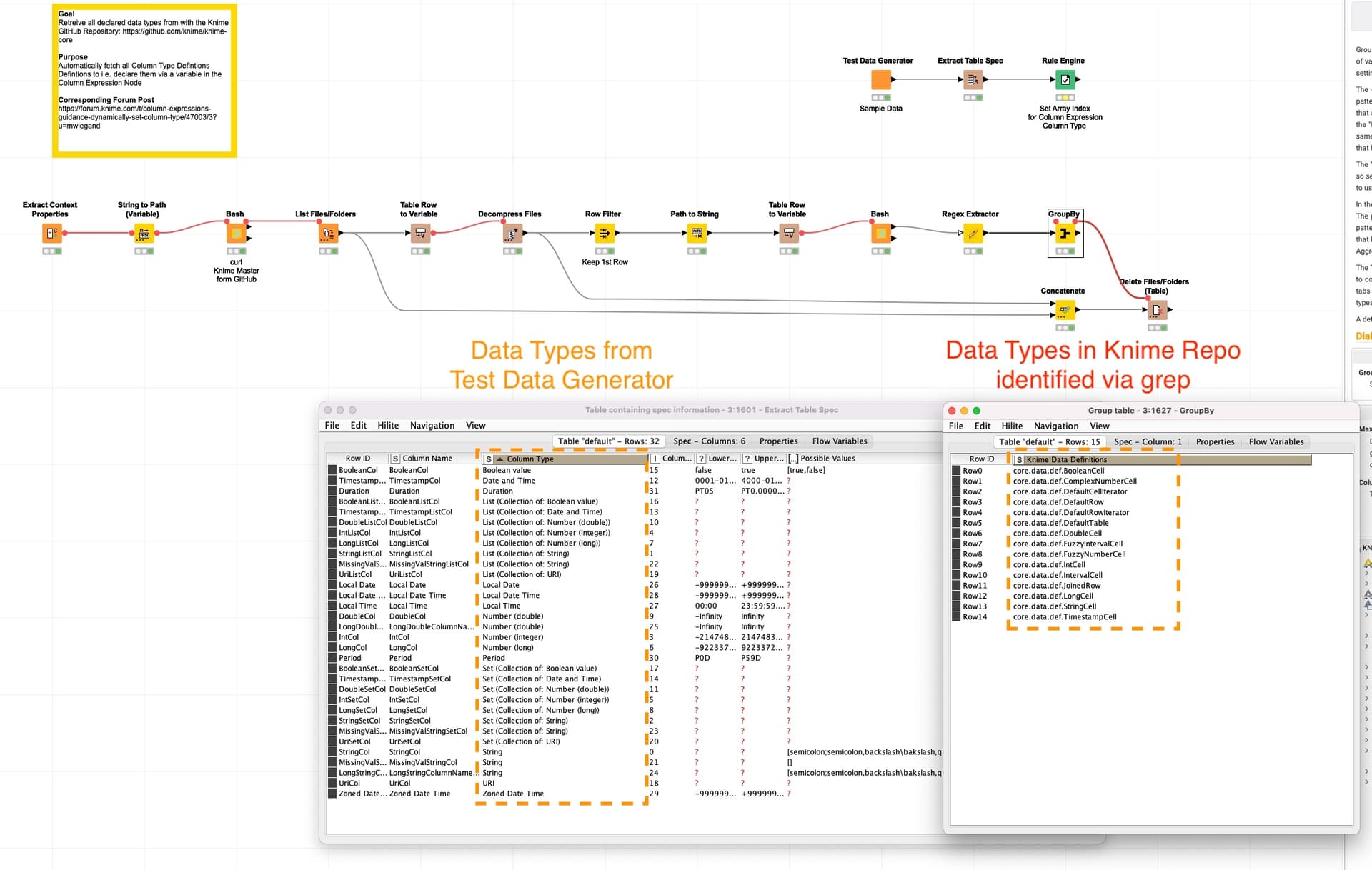The height and width of the screenshot is (870, 1372).
Task: Select the List Files/Folders node
Action: 327,232
